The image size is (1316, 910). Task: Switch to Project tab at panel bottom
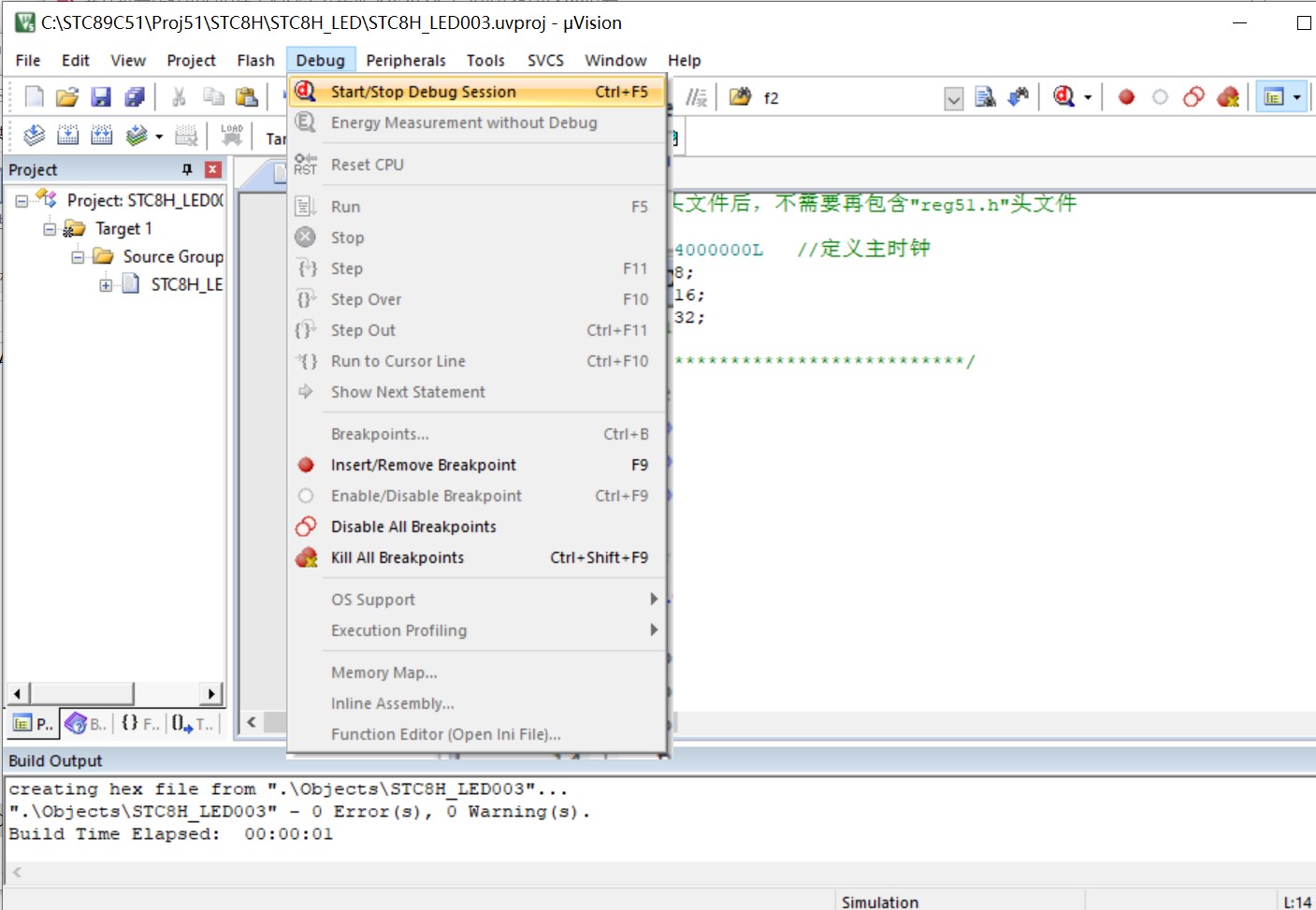pos(34,724)
